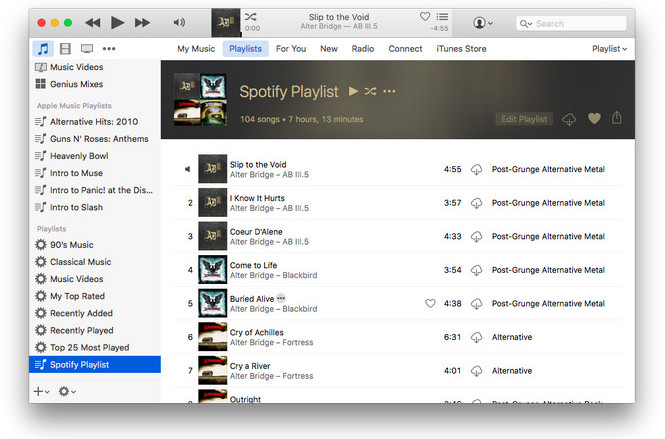Download Cry a River from iCloud
The width and height of the screenshot is (665, 439).
476,371
